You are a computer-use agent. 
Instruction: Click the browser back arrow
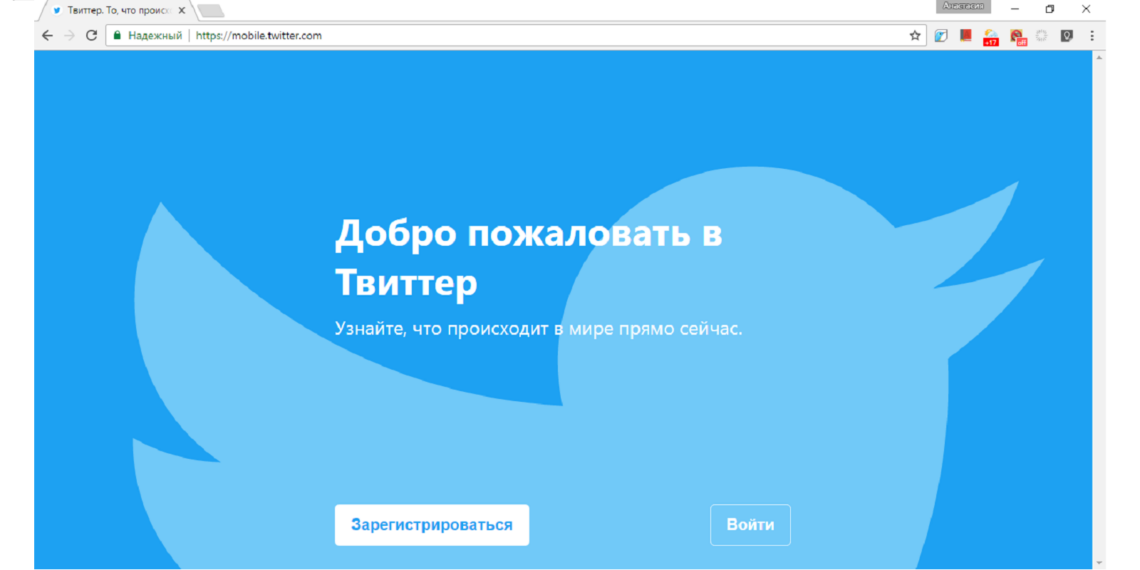click(47, 35)
